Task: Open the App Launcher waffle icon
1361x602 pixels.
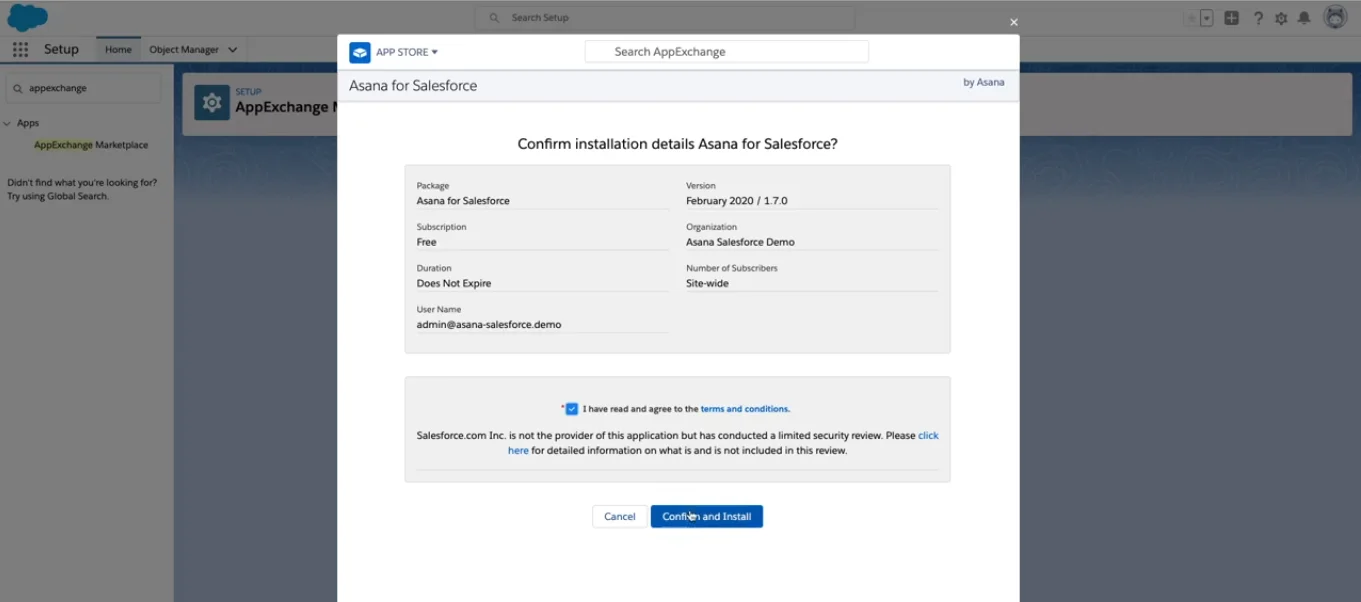Action: (20, 49)
